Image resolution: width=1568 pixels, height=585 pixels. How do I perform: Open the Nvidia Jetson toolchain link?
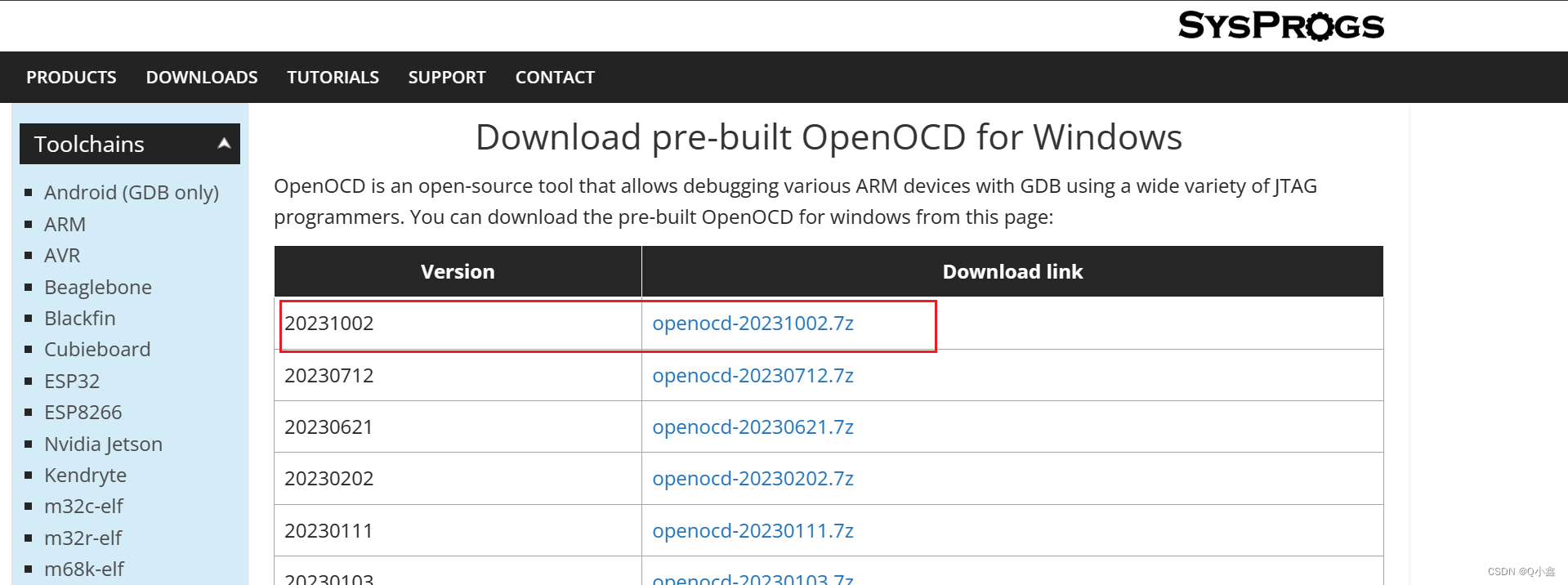click(x=104, y=444)
